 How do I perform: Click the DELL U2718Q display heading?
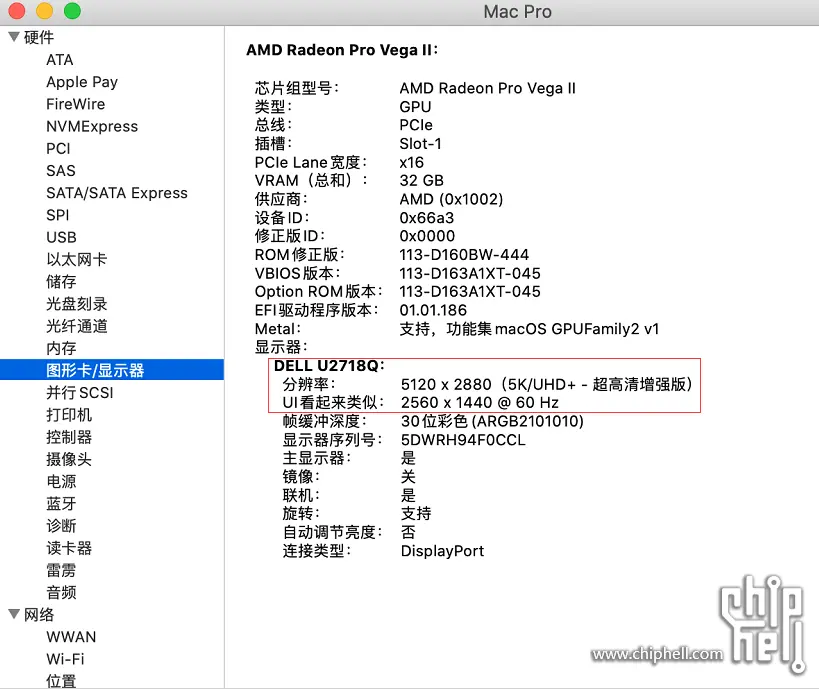329,366
